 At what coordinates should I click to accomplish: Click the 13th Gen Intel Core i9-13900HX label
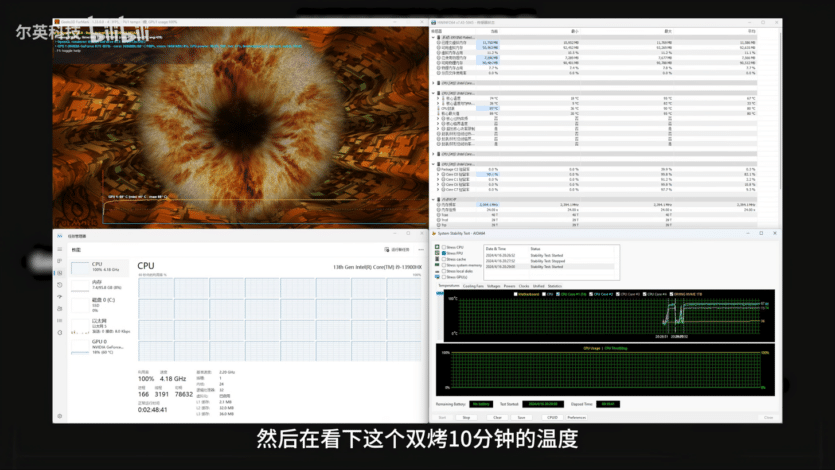click(x=378, y=267)
